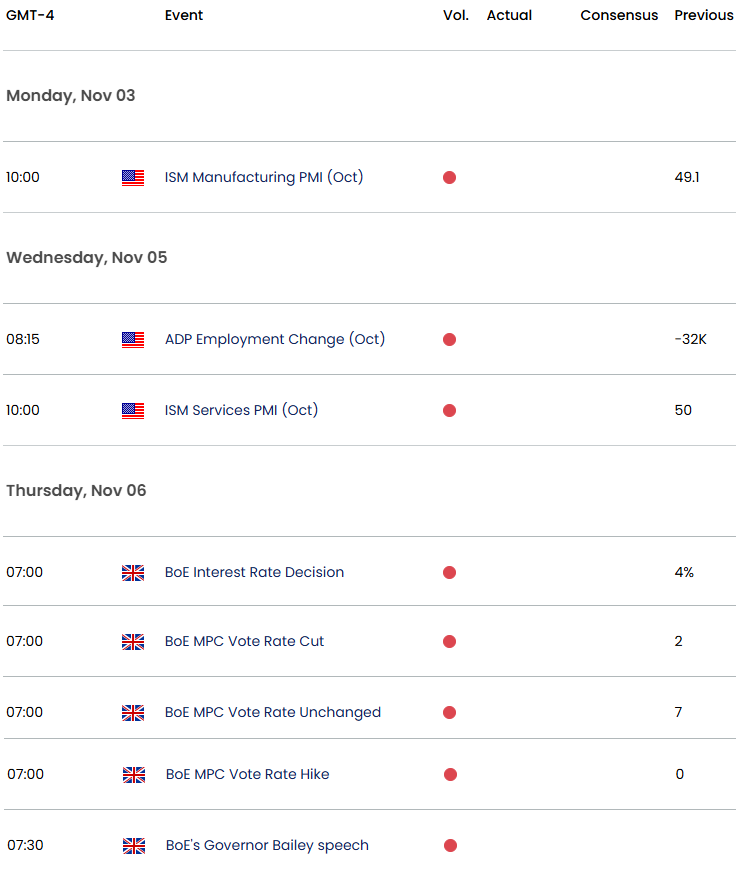Click red volatility dot for Bailey speech

click(450, 846)
